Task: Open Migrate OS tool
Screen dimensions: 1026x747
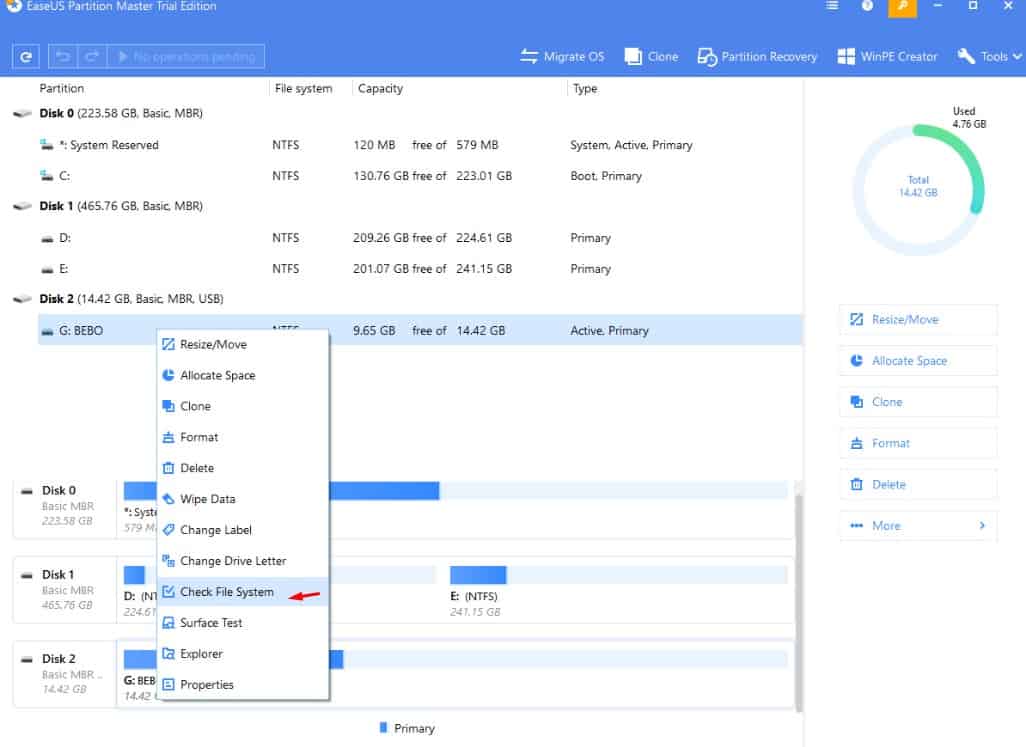Action: [x=562, y=57]
